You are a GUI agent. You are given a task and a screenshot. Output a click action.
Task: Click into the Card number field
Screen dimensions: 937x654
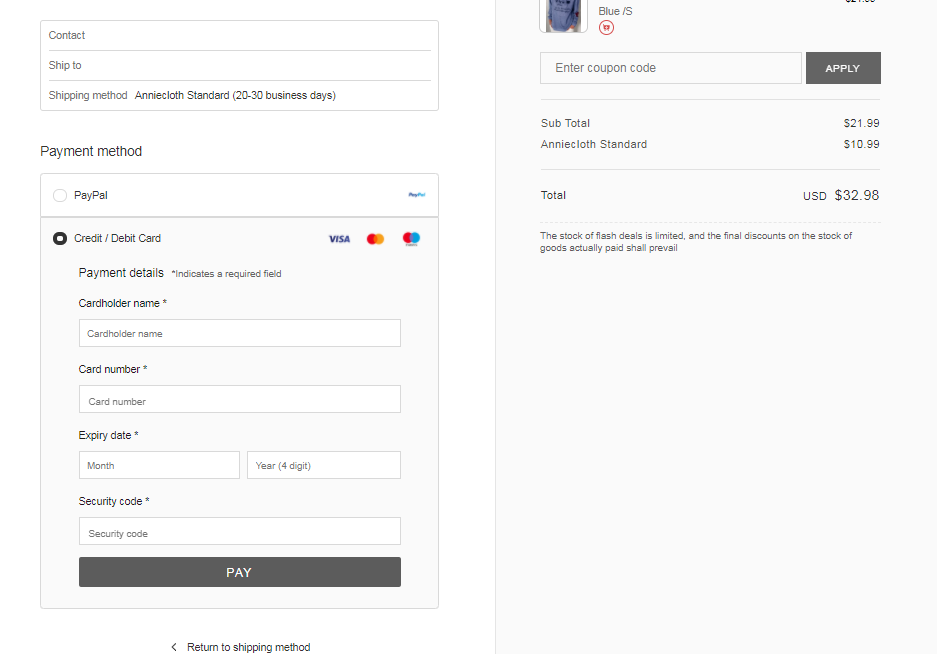click(239, 400)
